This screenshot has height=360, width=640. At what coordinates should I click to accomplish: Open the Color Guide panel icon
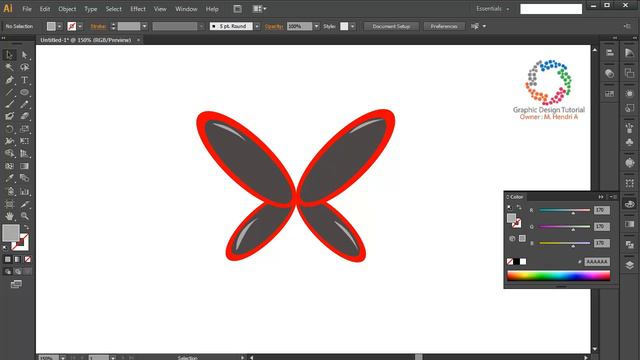pyautogui.click(x=629, y=53)
